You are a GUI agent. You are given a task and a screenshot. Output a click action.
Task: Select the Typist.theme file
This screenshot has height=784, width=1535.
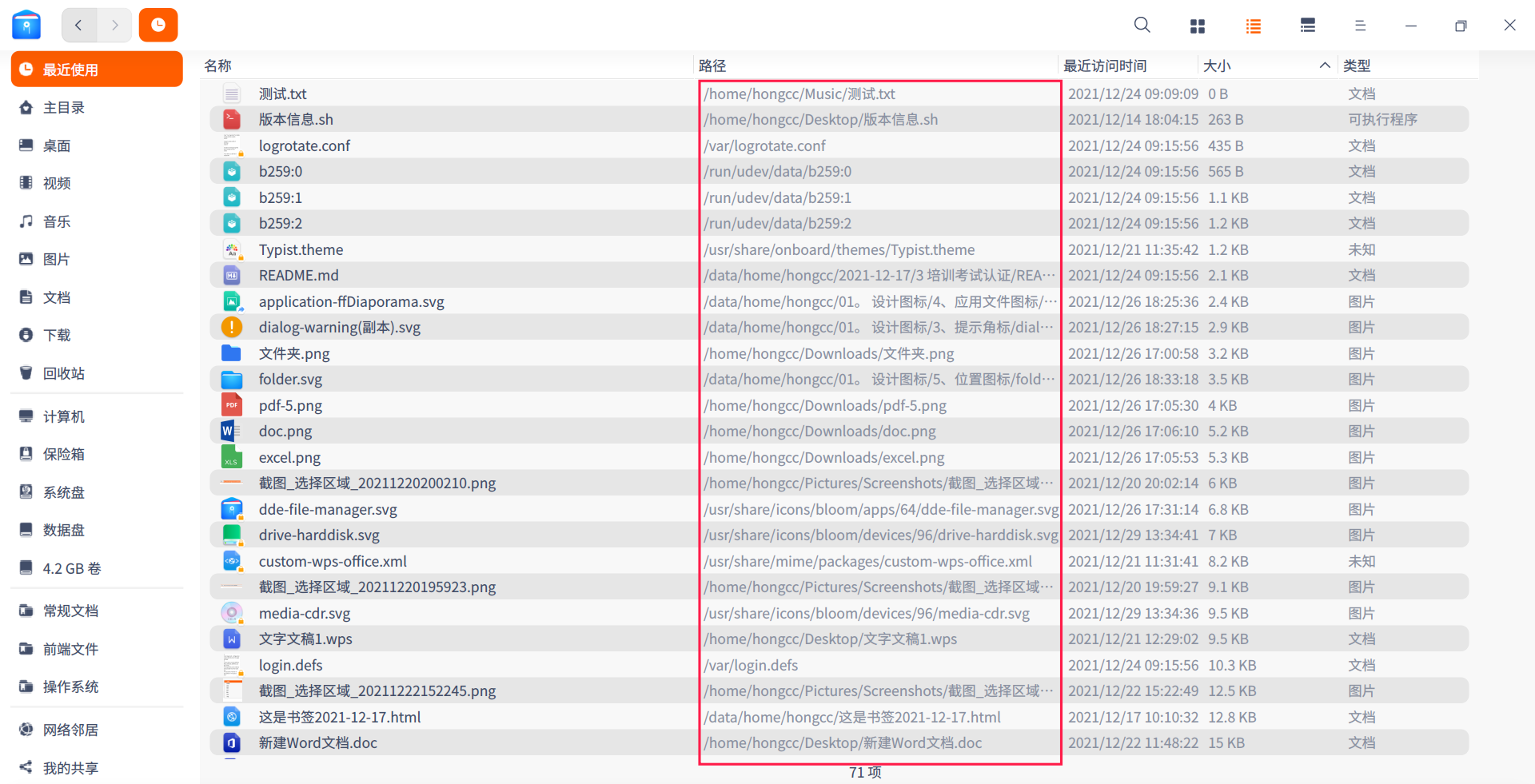839,249
